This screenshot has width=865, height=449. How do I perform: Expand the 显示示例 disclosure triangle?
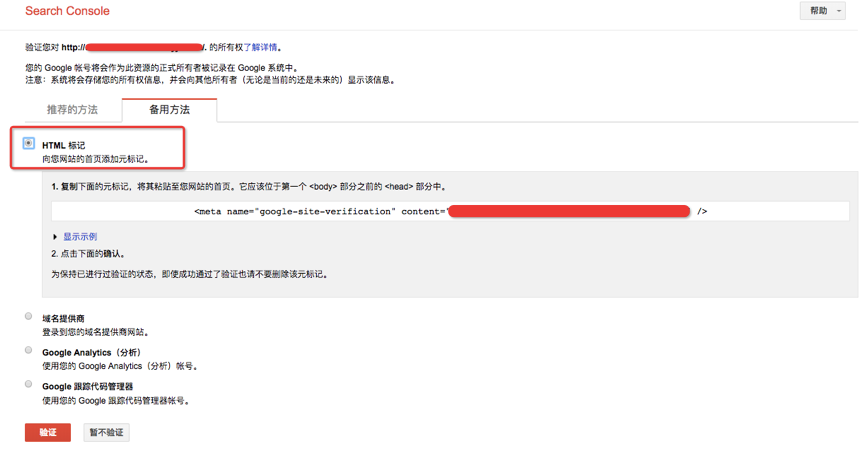[x=55, y=237]
